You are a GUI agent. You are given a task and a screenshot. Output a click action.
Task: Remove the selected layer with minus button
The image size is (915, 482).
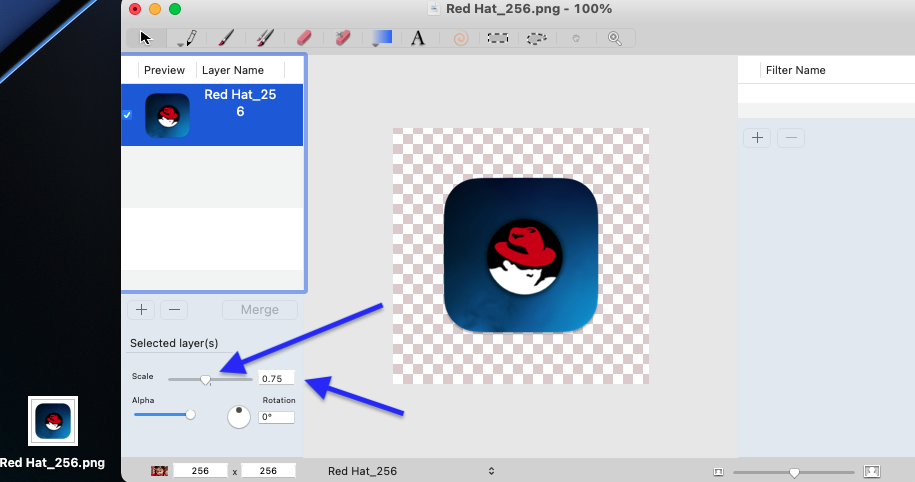coord(174,309)
